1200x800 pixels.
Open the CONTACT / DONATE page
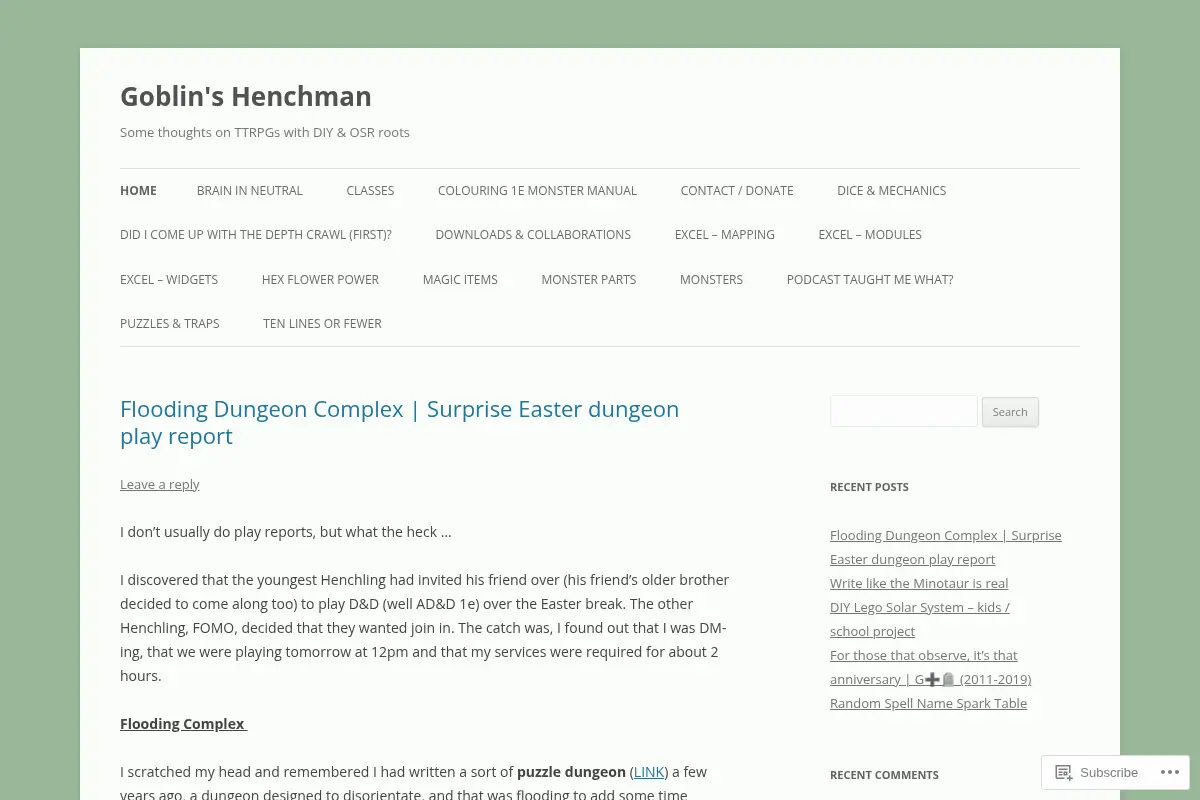[737, 191]
